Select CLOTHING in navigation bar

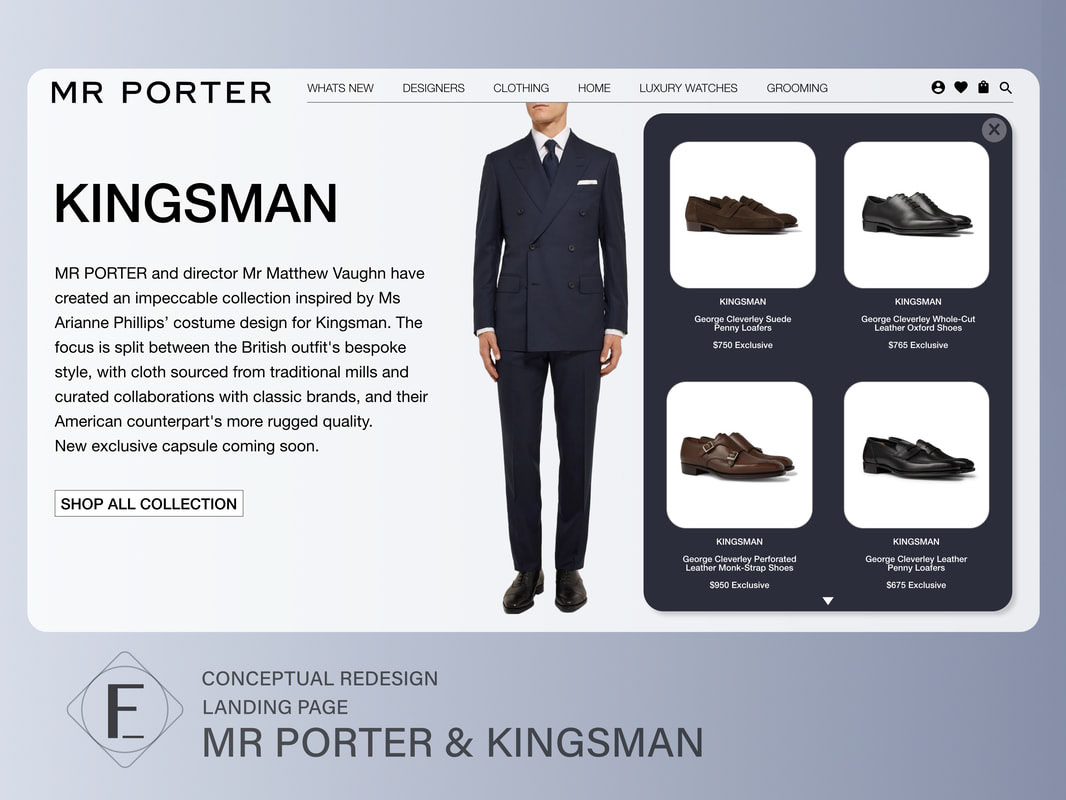[x=521, y=88]
